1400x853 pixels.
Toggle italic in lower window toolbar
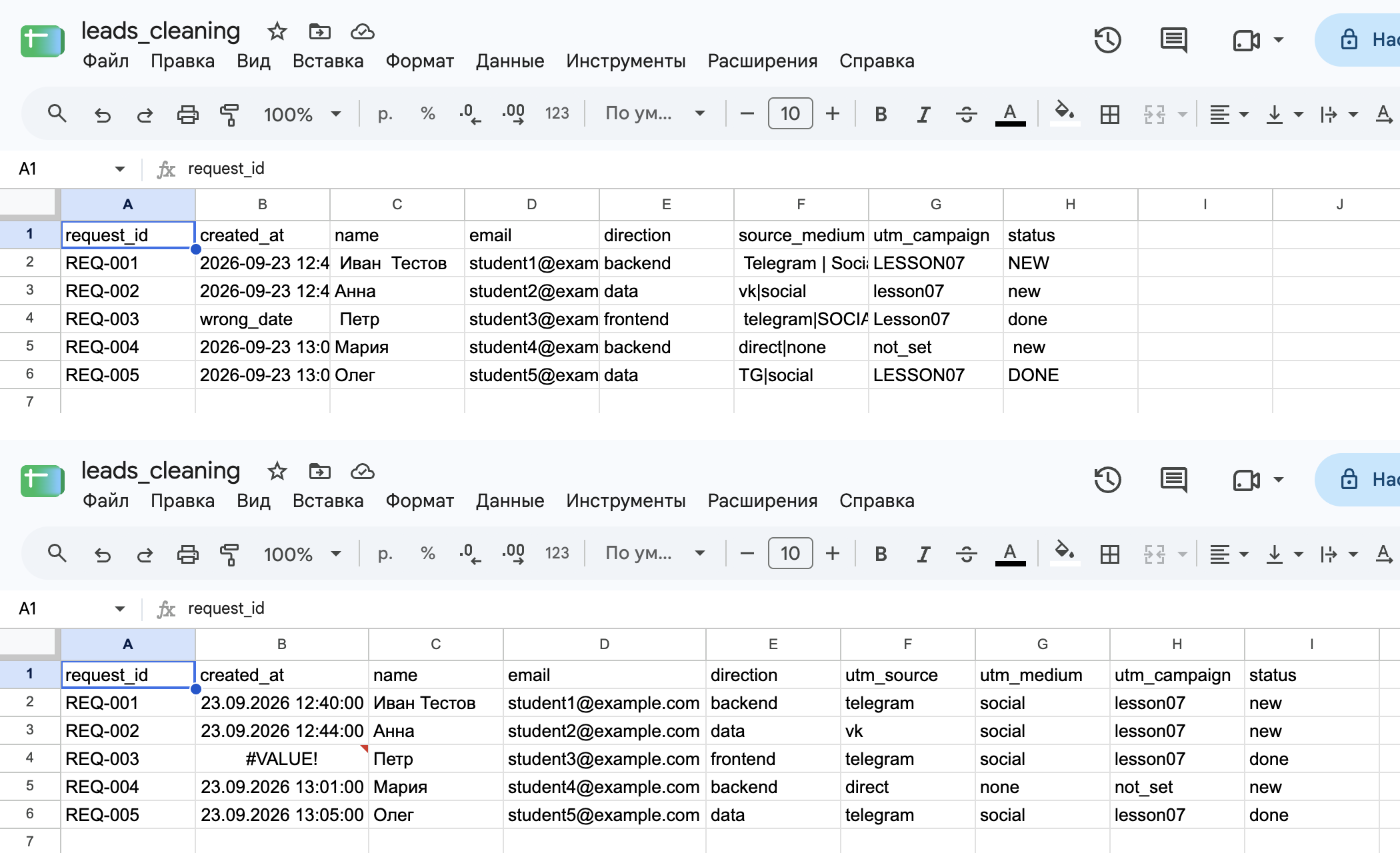923,554
